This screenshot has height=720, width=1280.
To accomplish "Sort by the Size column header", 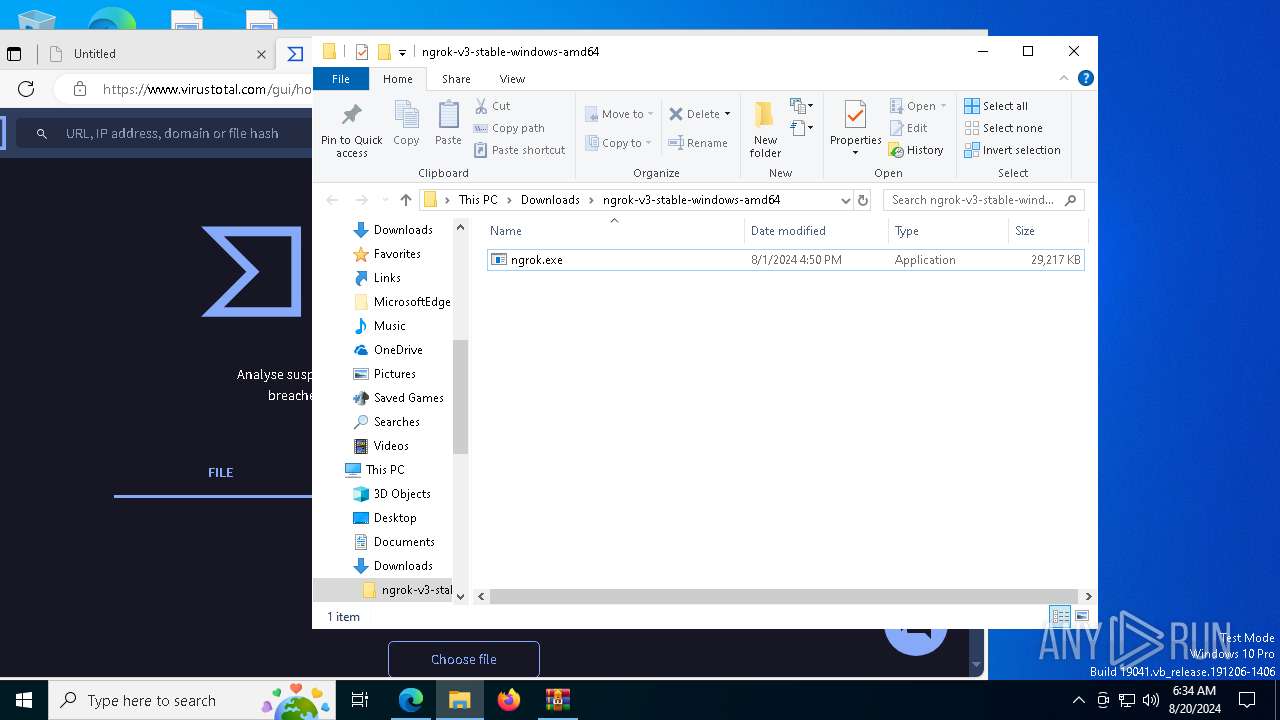I will click(1047, 231).
